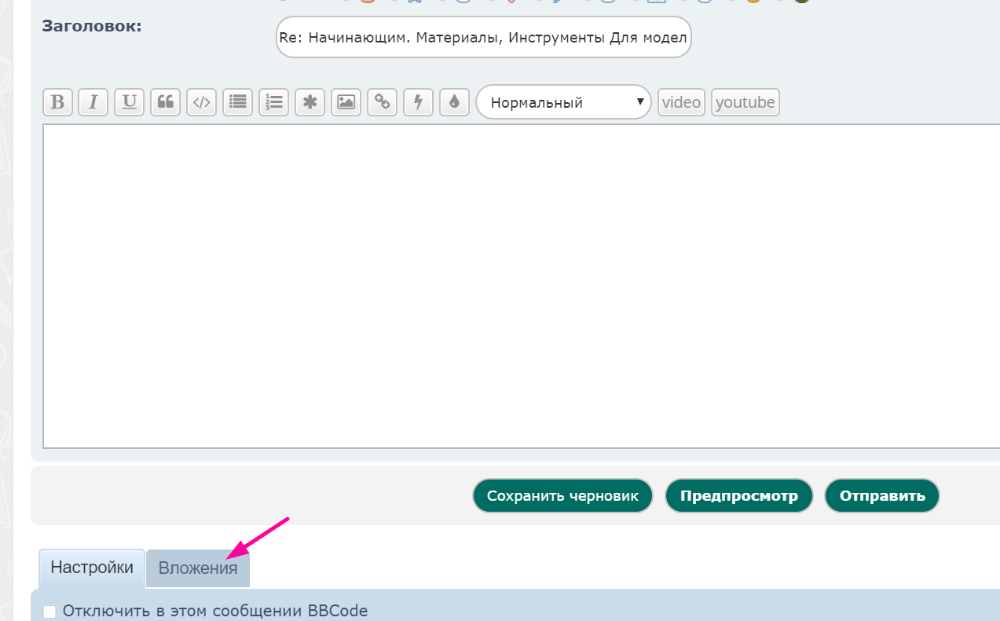This screenshot has height=621, width=1000.
Task: Add list item asterisk tag
Action: click(310, 102)
